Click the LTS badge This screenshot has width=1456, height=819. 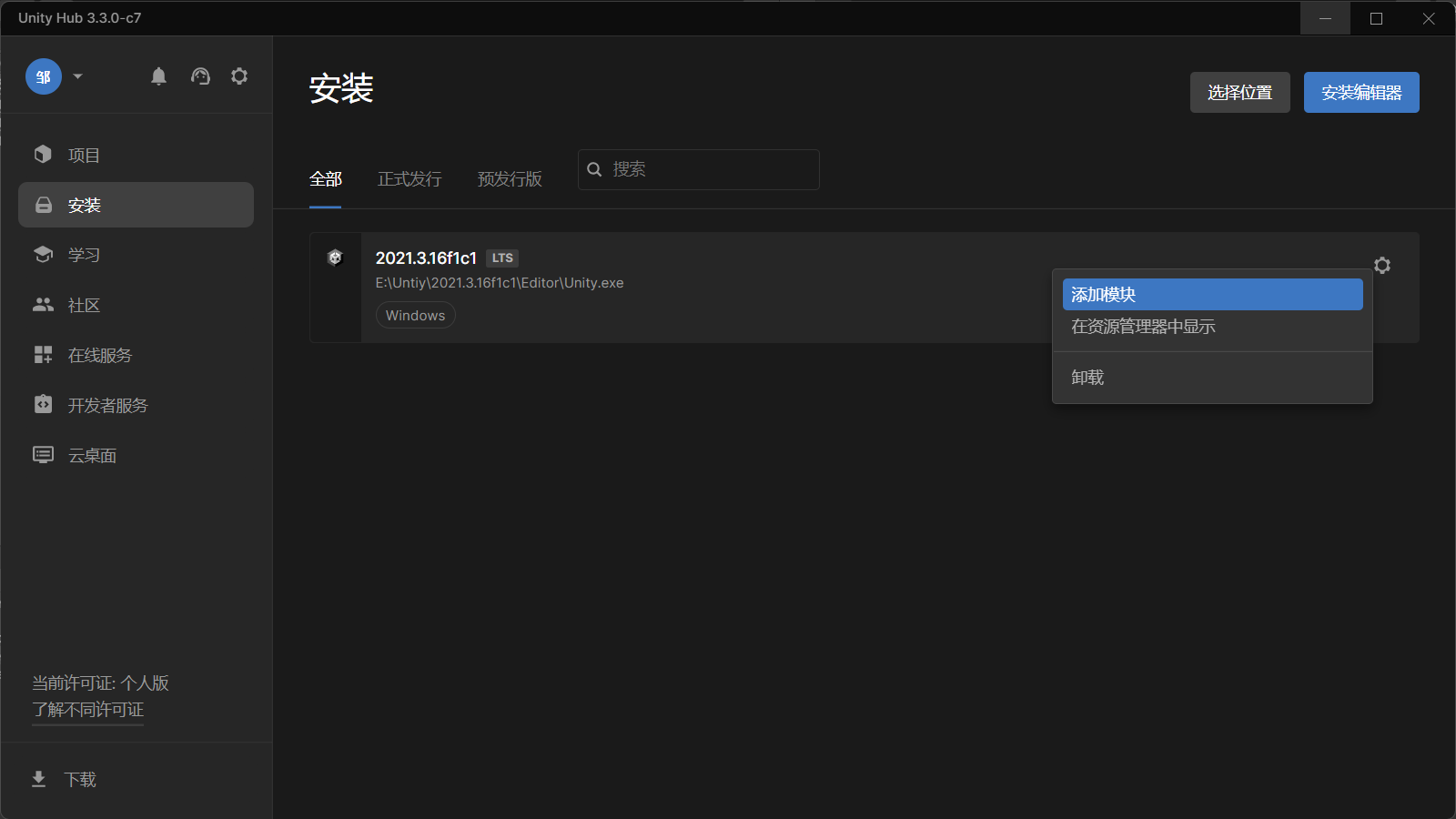502,258
